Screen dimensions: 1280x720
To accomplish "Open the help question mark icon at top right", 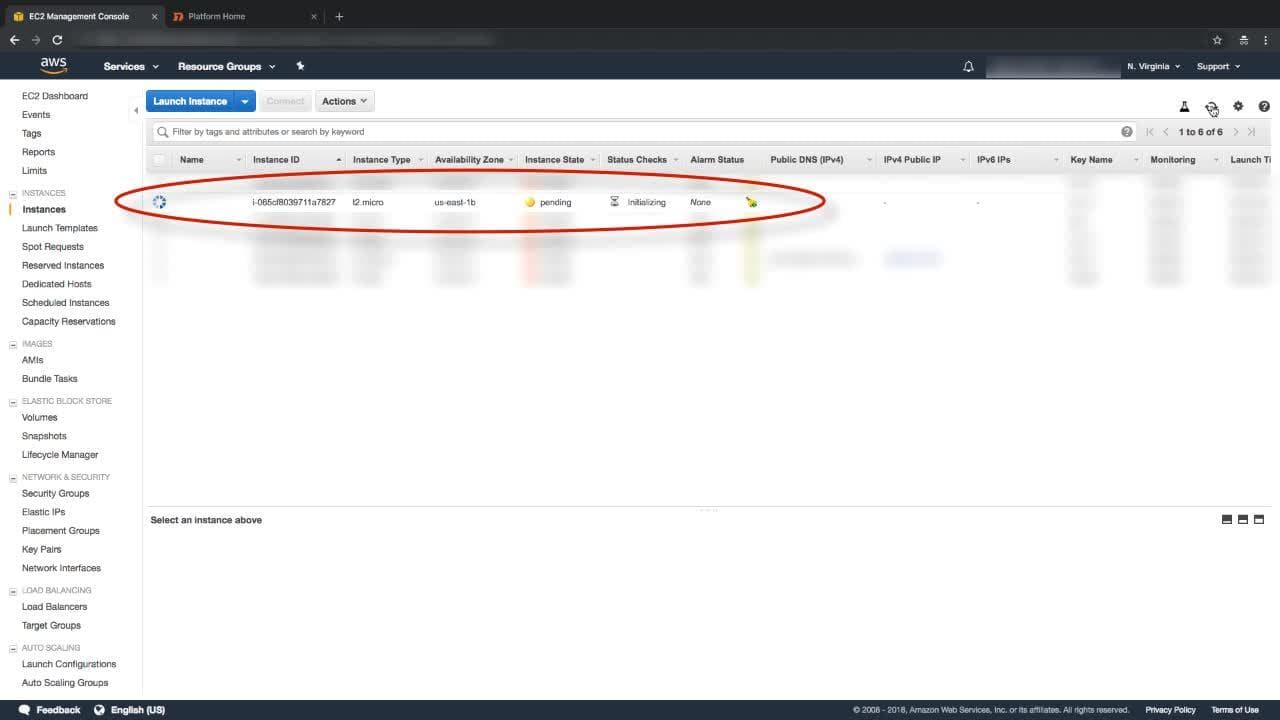I will tap(1264, 106).
